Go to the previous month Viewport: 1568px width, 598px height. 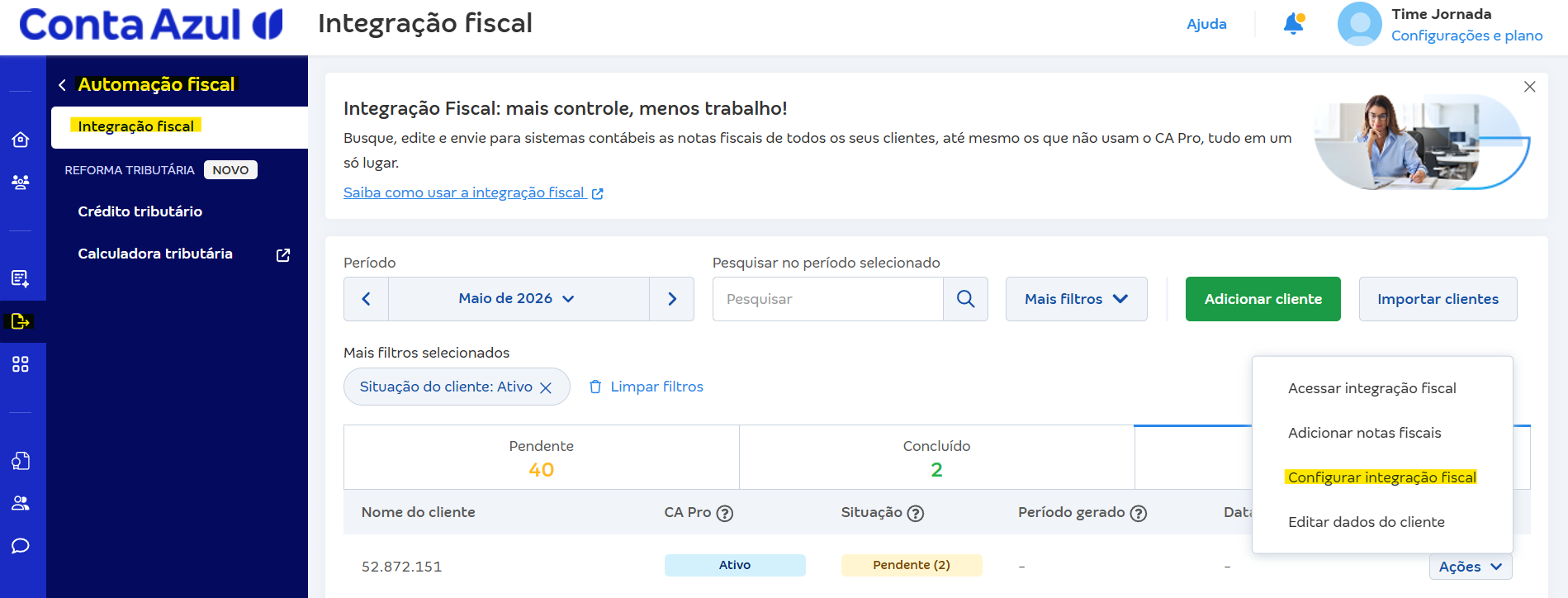[366, 299]
